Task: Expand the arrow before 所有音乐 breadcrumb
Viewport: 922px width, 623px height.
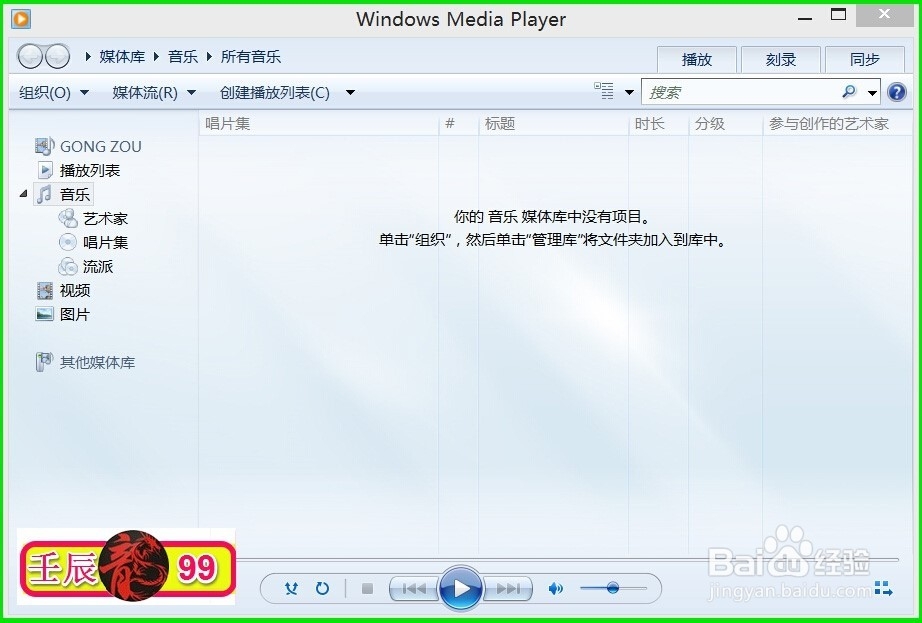Action: (209, 56)
